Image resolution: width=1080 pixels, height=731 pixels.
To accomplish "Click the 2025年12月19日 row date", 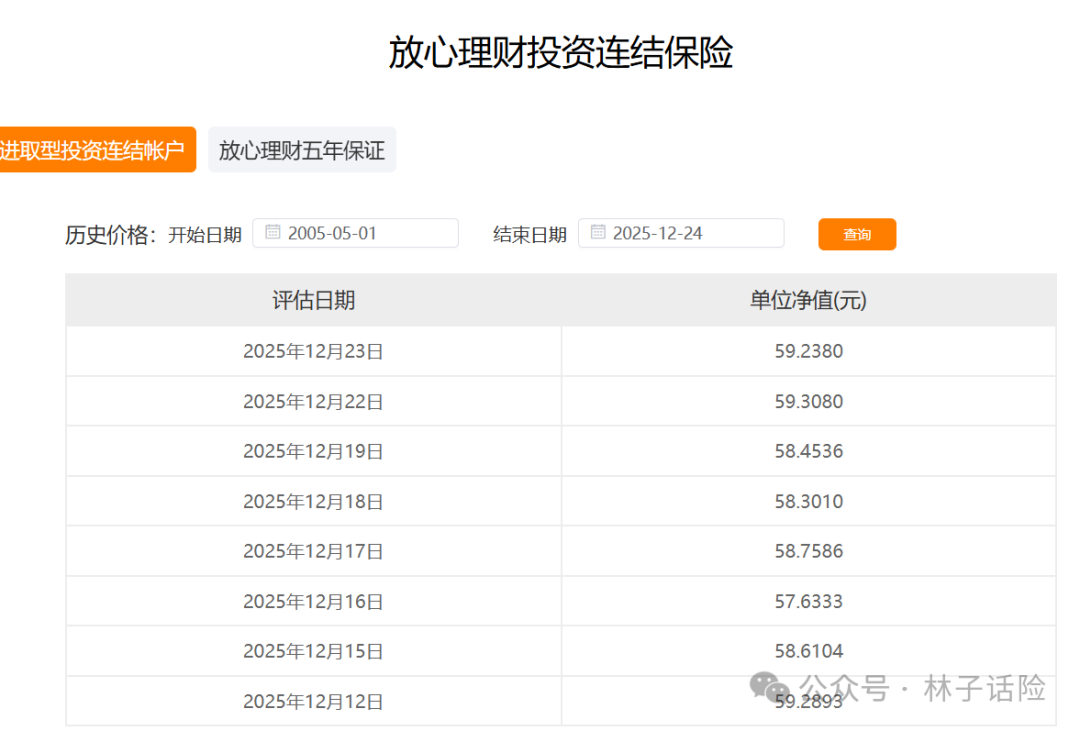I will coord(313,451).
